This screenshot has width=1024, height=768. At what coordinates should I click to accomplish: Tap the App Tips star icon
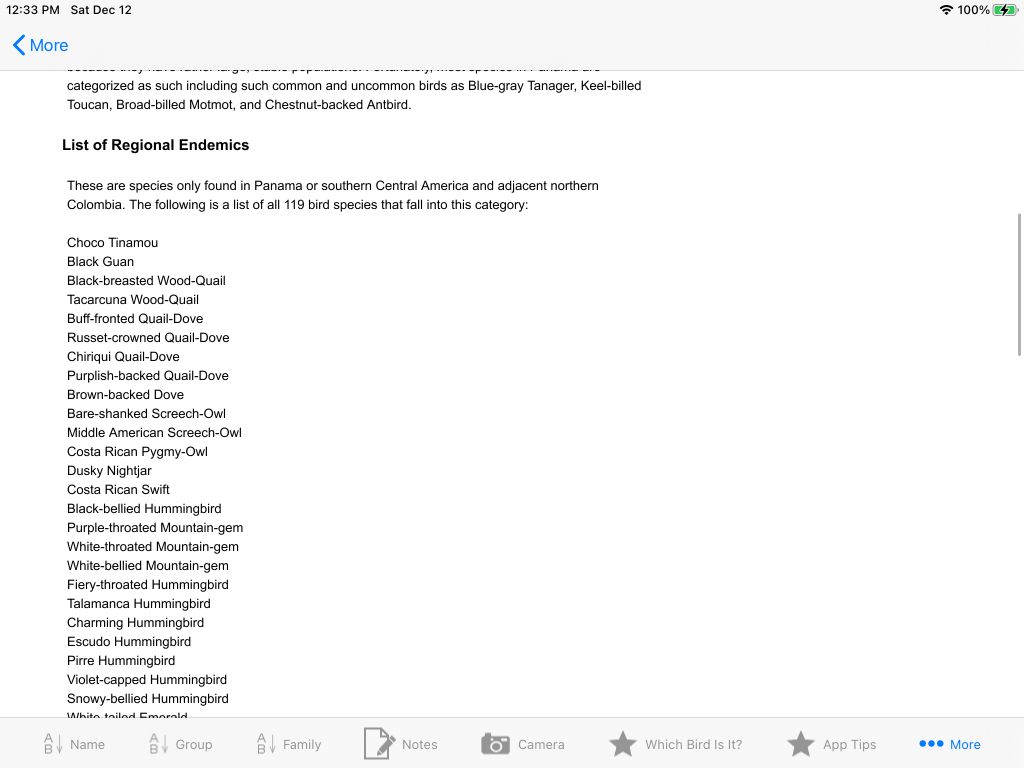[800, 744]
